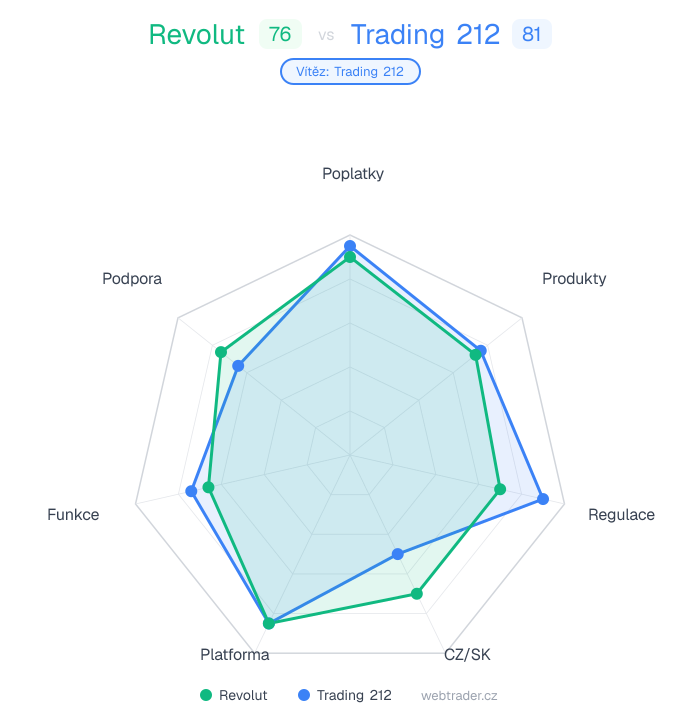Toggle the Revolut legend label

coord(243,695)
